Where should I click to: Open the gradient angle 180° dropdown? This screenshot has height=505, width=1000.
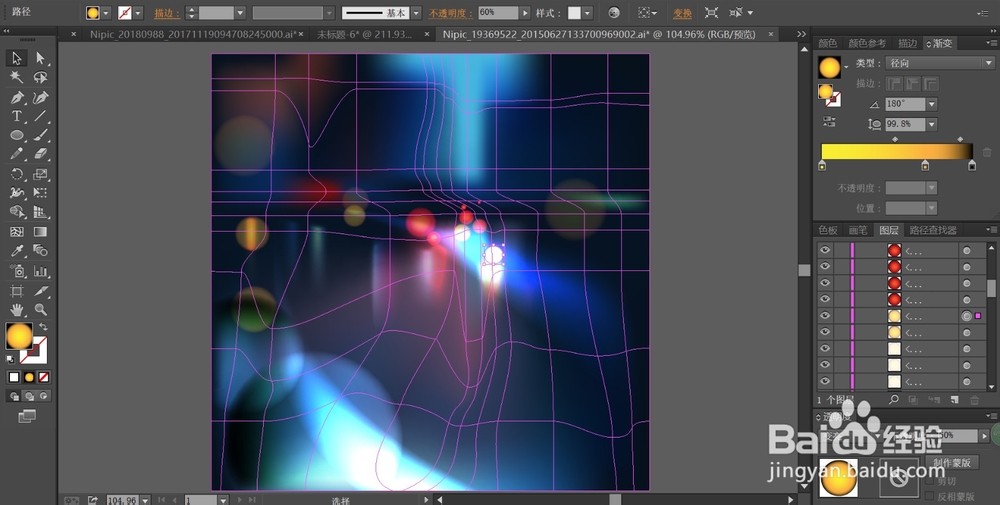[x=932, y=104]
